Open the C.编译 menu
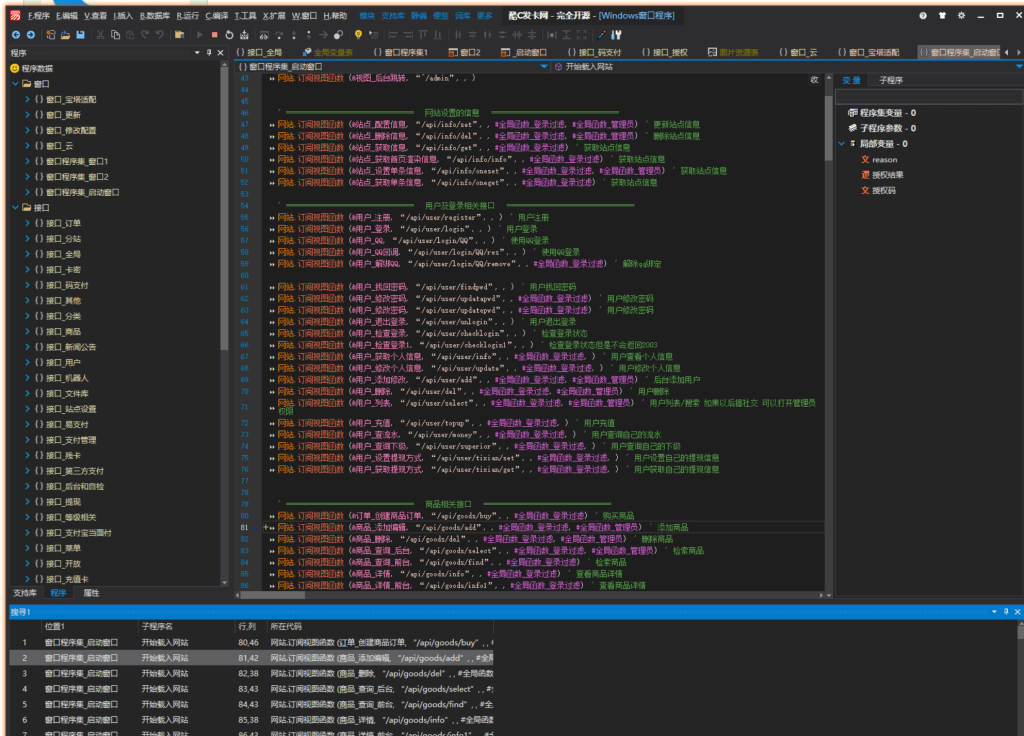This screenshot has height=736, width=1024. point(215,16)
